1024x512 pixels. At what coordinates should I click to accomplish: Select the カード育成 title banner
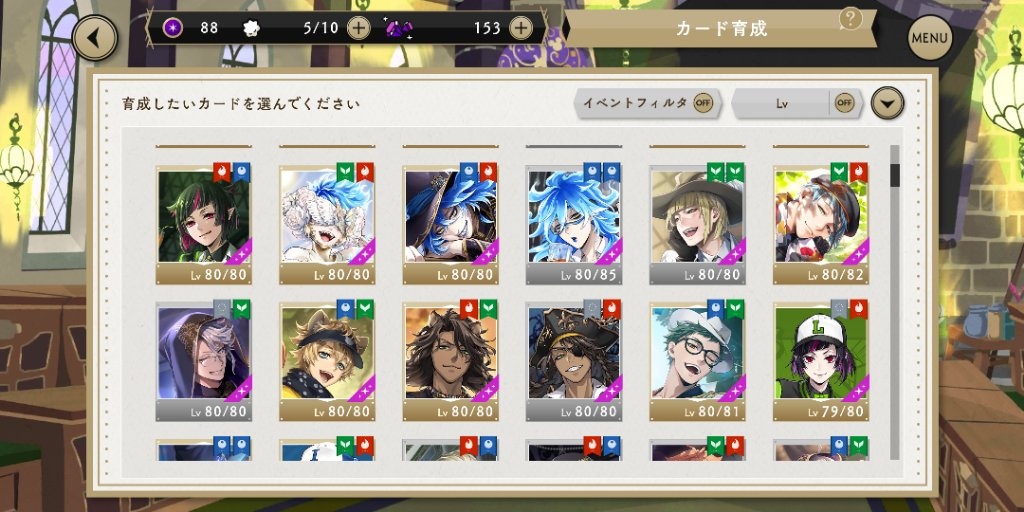[x=720, y=28]
